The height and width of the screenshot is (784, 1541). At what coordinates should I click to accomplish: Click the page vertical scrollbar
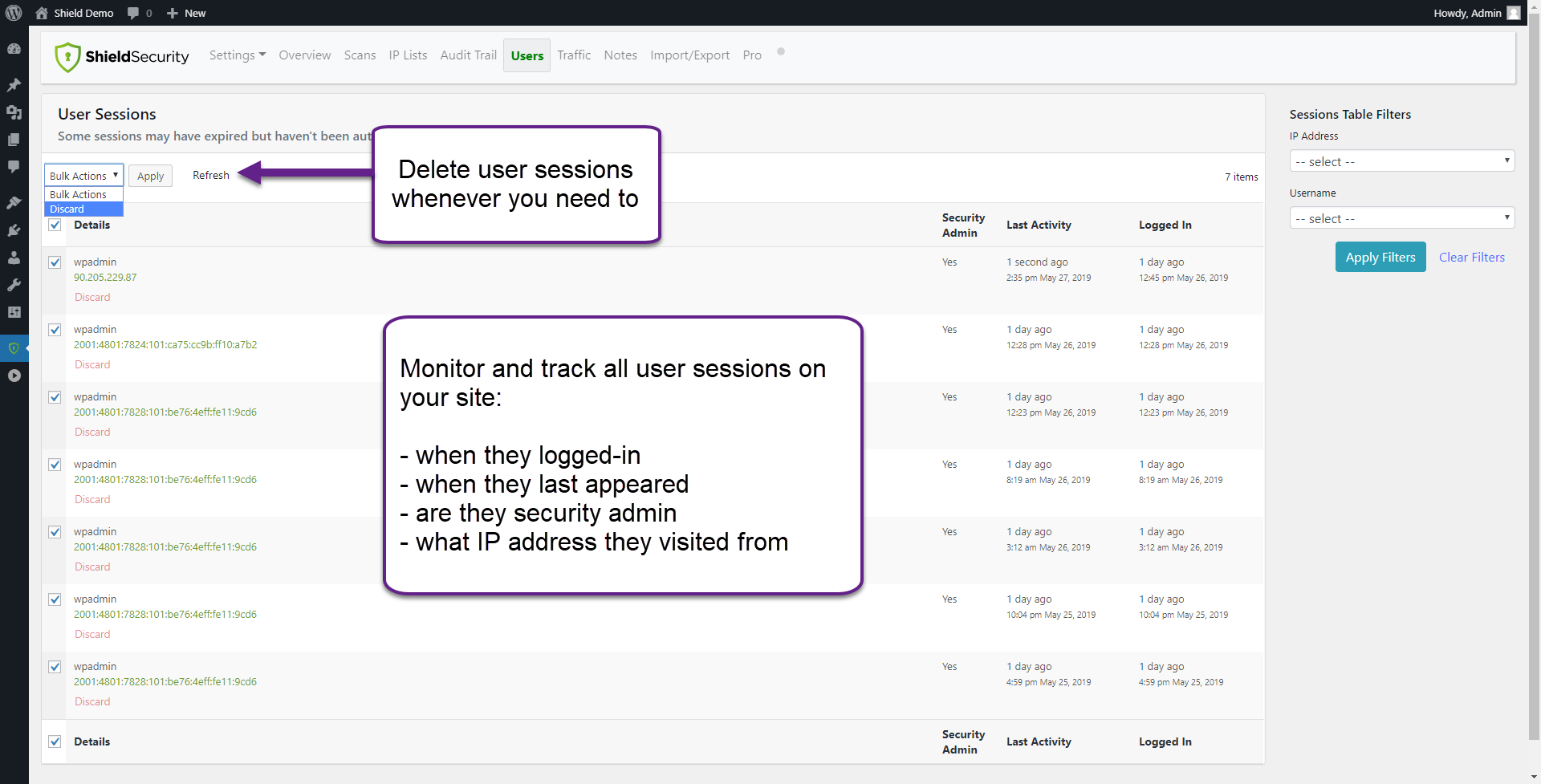1534,377
